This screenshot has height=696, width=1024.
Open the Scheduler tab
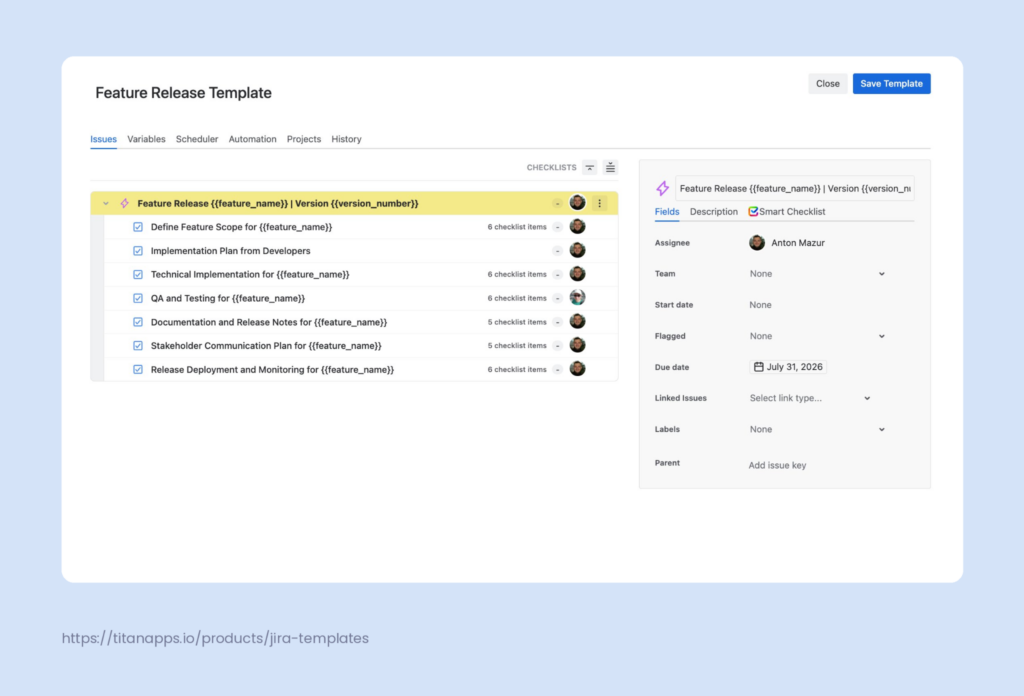click(197, 139)
